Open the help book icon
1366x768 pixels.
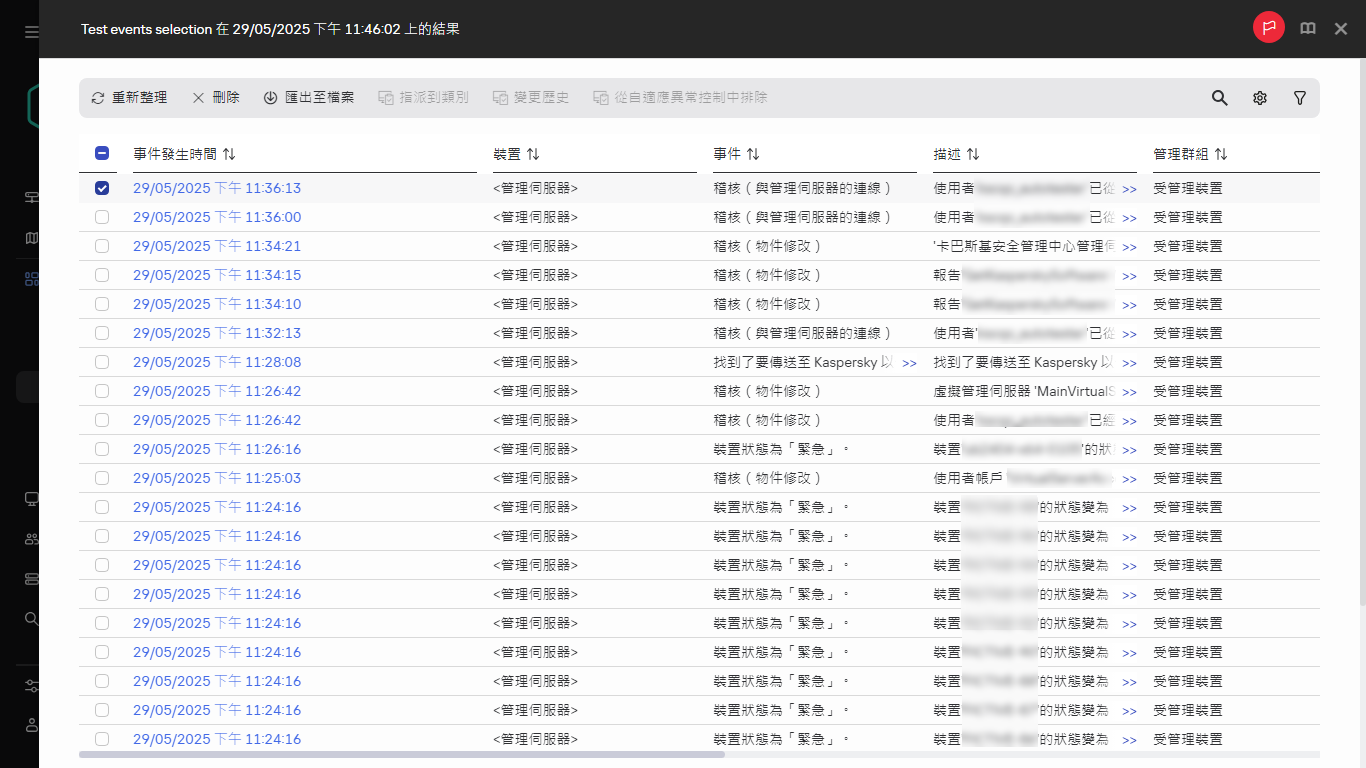tap(1307, 29)
